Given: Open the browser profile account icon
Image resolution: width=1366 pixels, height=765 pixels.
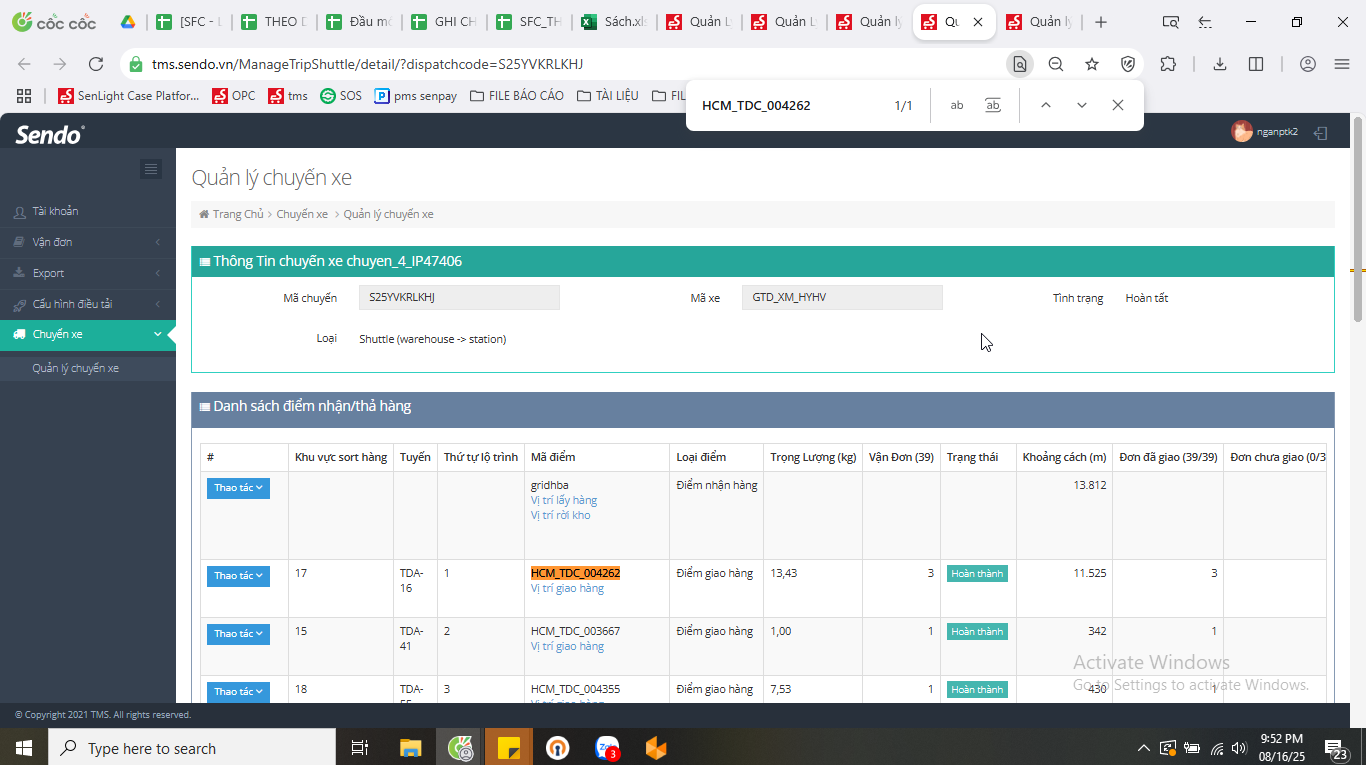Looking at the screenshot, I should [x=1308, y=64].
